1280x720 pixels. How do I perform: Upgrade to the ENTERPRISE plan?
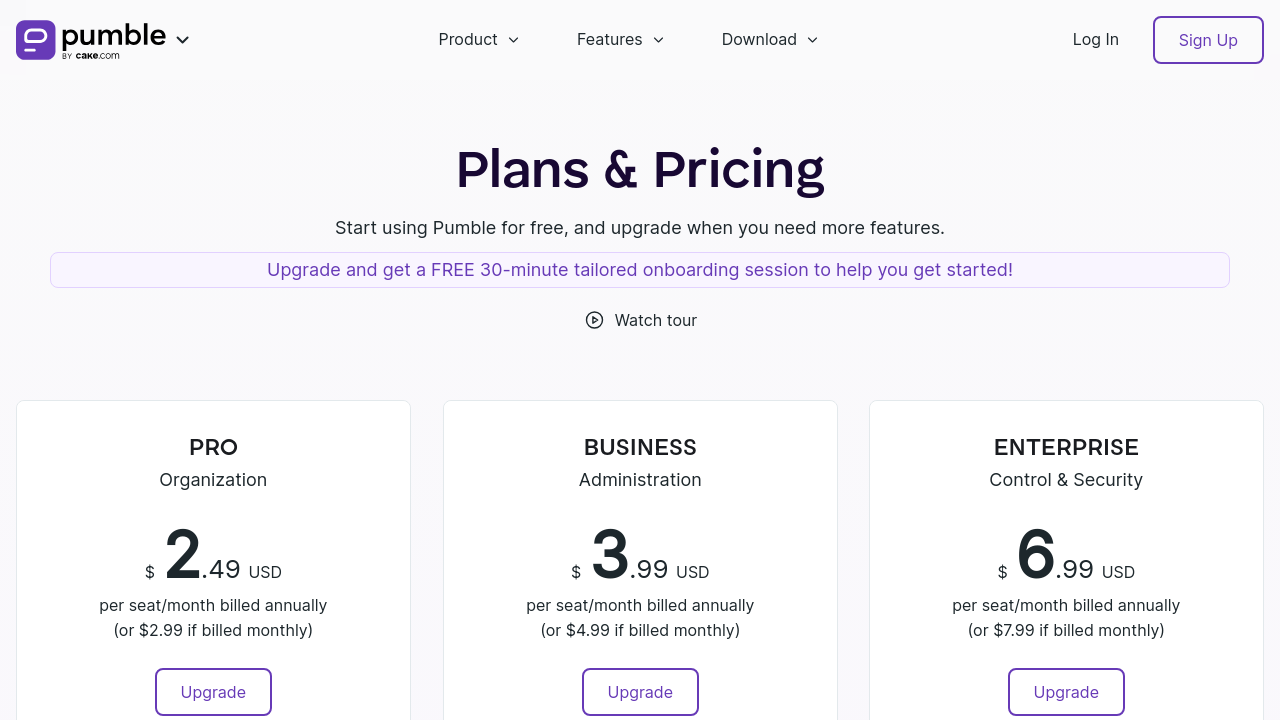coord(1066,692)
